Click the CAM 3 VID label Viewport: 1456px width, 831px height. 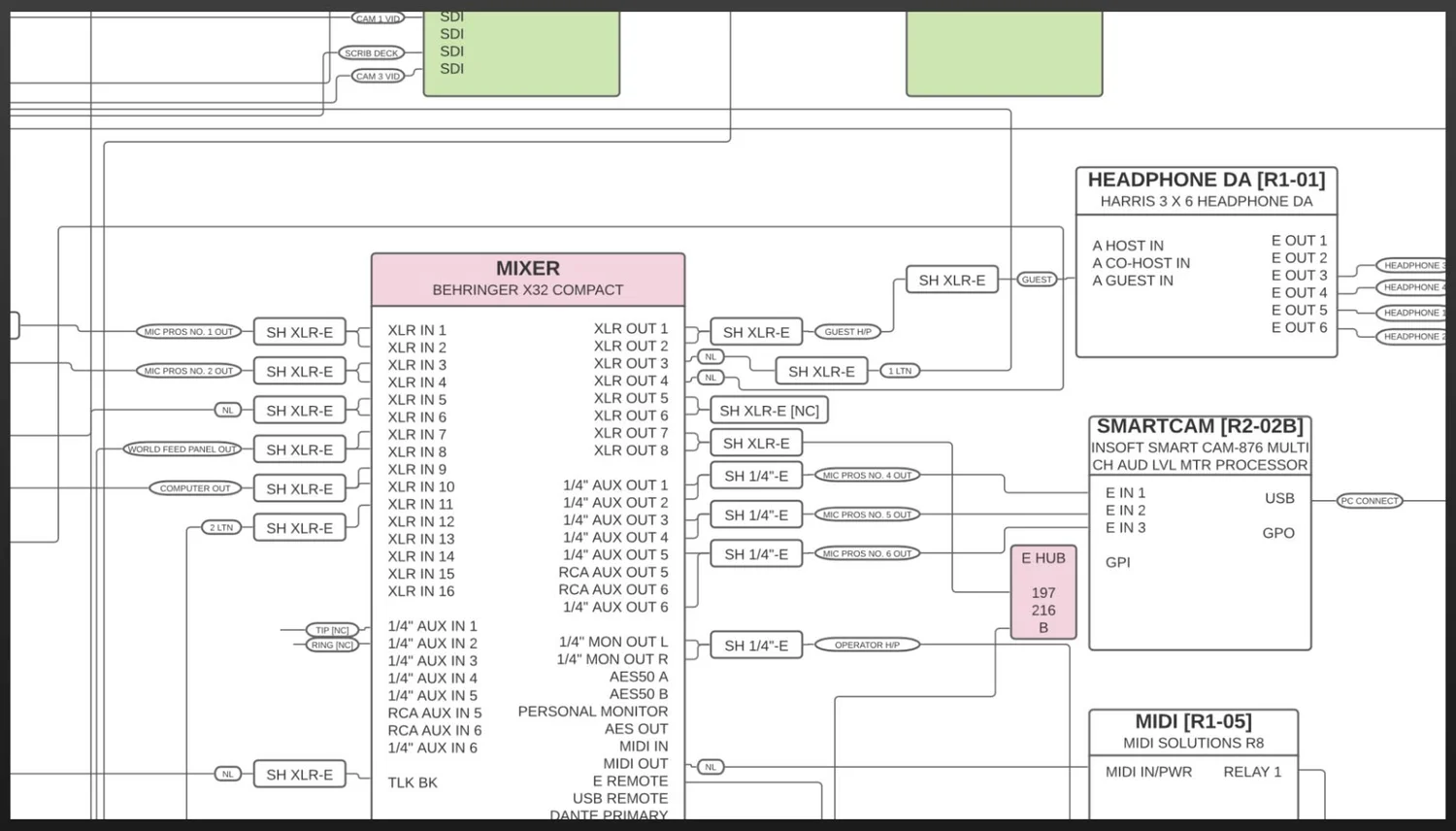(x=378, y=76)
